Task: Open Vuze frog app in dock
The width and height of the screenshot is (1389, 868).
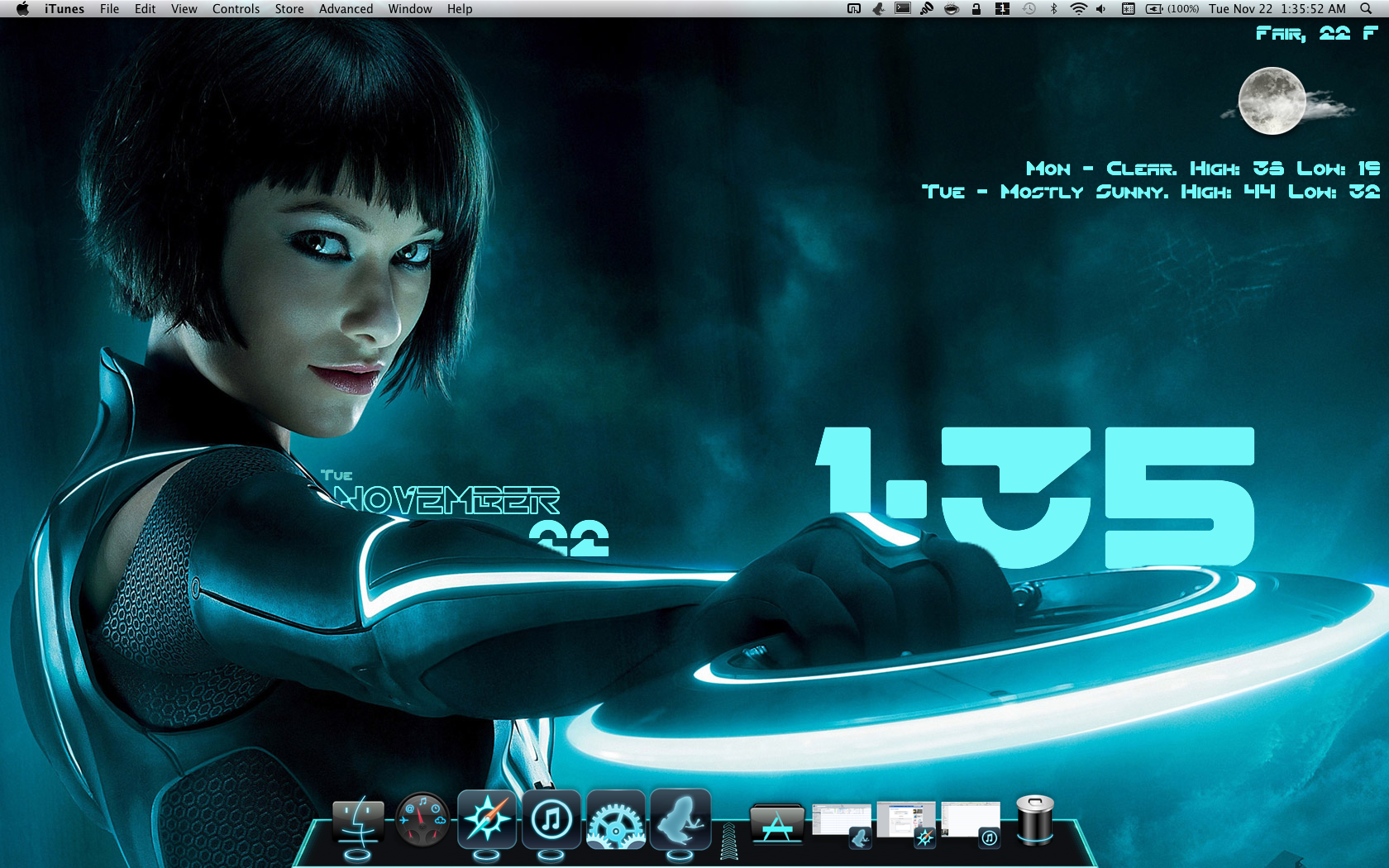Action: 680,820
